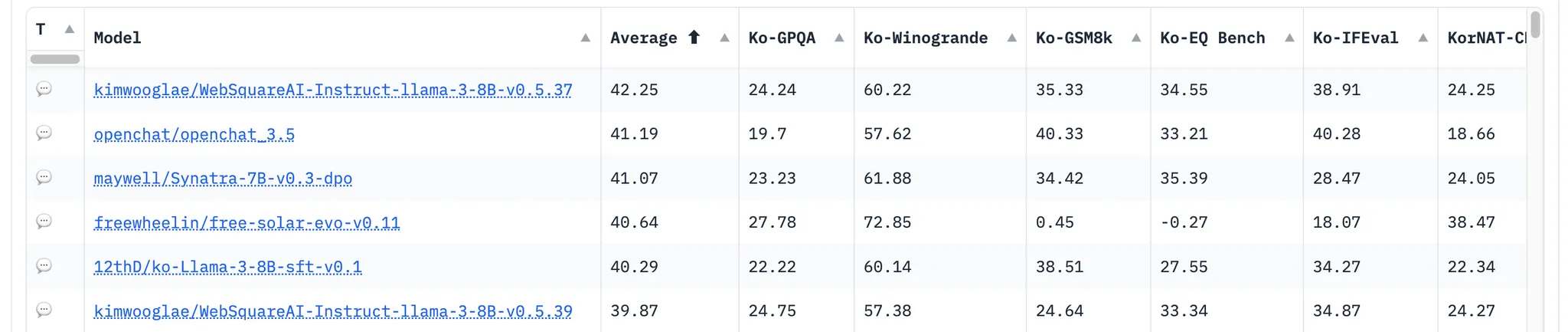Sort by Ko-GSM8k column arrow
The height and width of the screenshot is (332, 1568).
pos(1136,38)
